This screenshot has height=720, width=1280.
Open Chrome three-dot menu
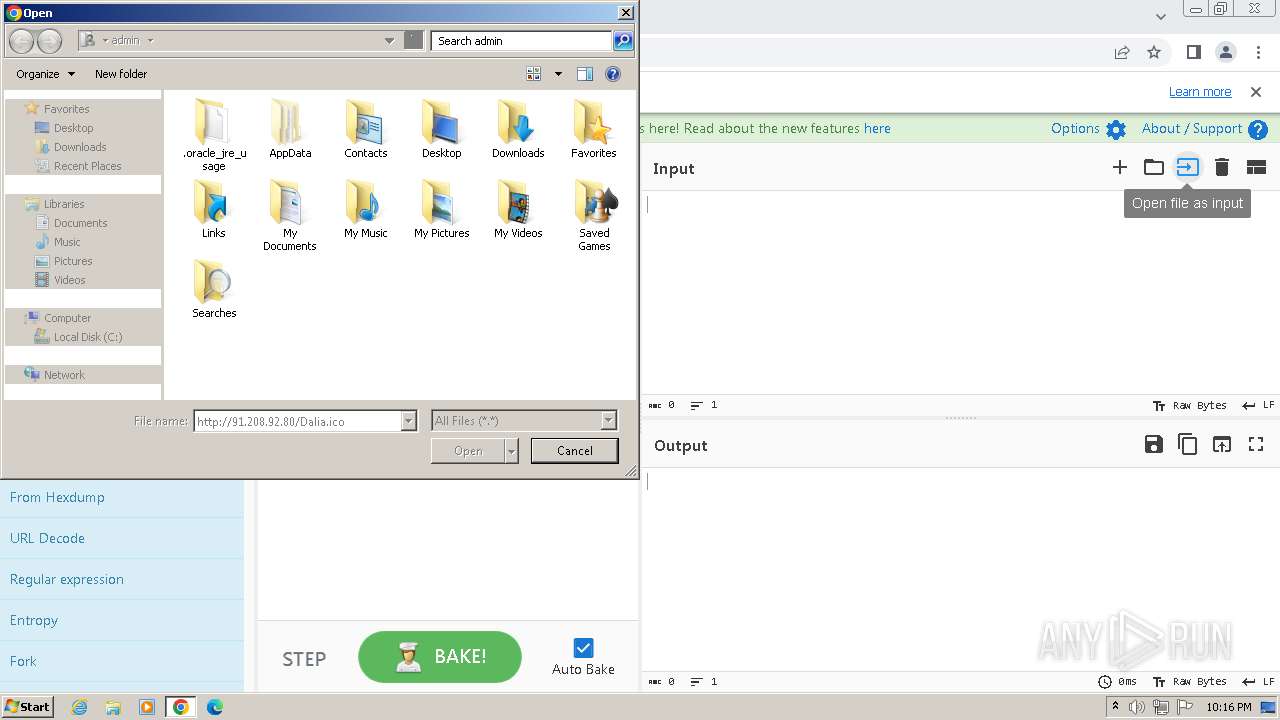pos(1259,52)
